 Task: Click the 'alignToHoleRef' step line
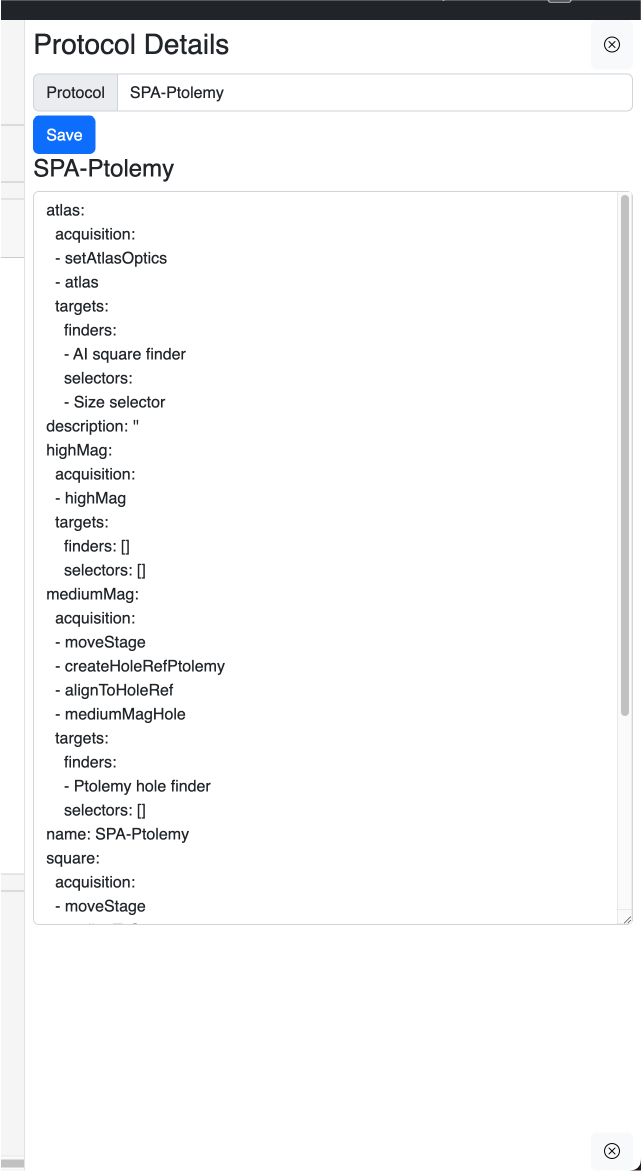[x=125, y=690]
